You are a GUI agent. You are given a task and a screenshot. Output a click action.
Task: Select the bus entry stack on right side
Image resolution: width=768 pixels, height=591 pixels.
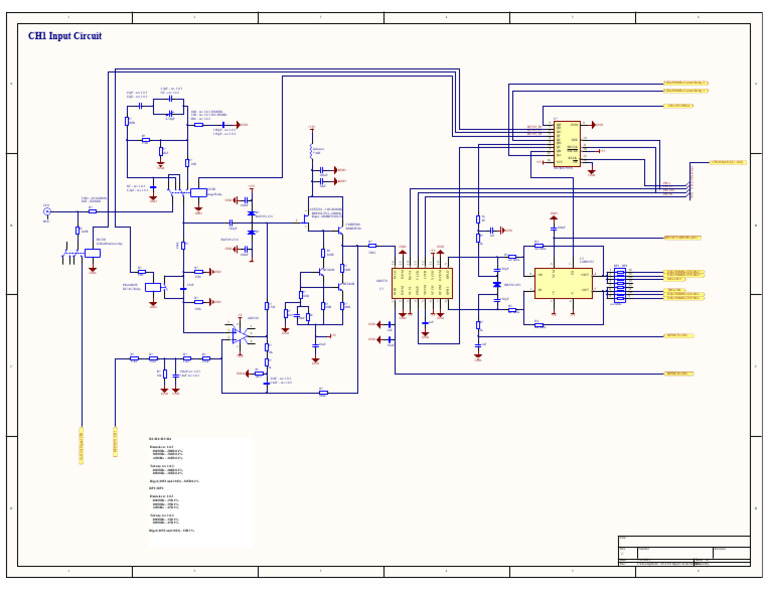[x=690, y=190]
